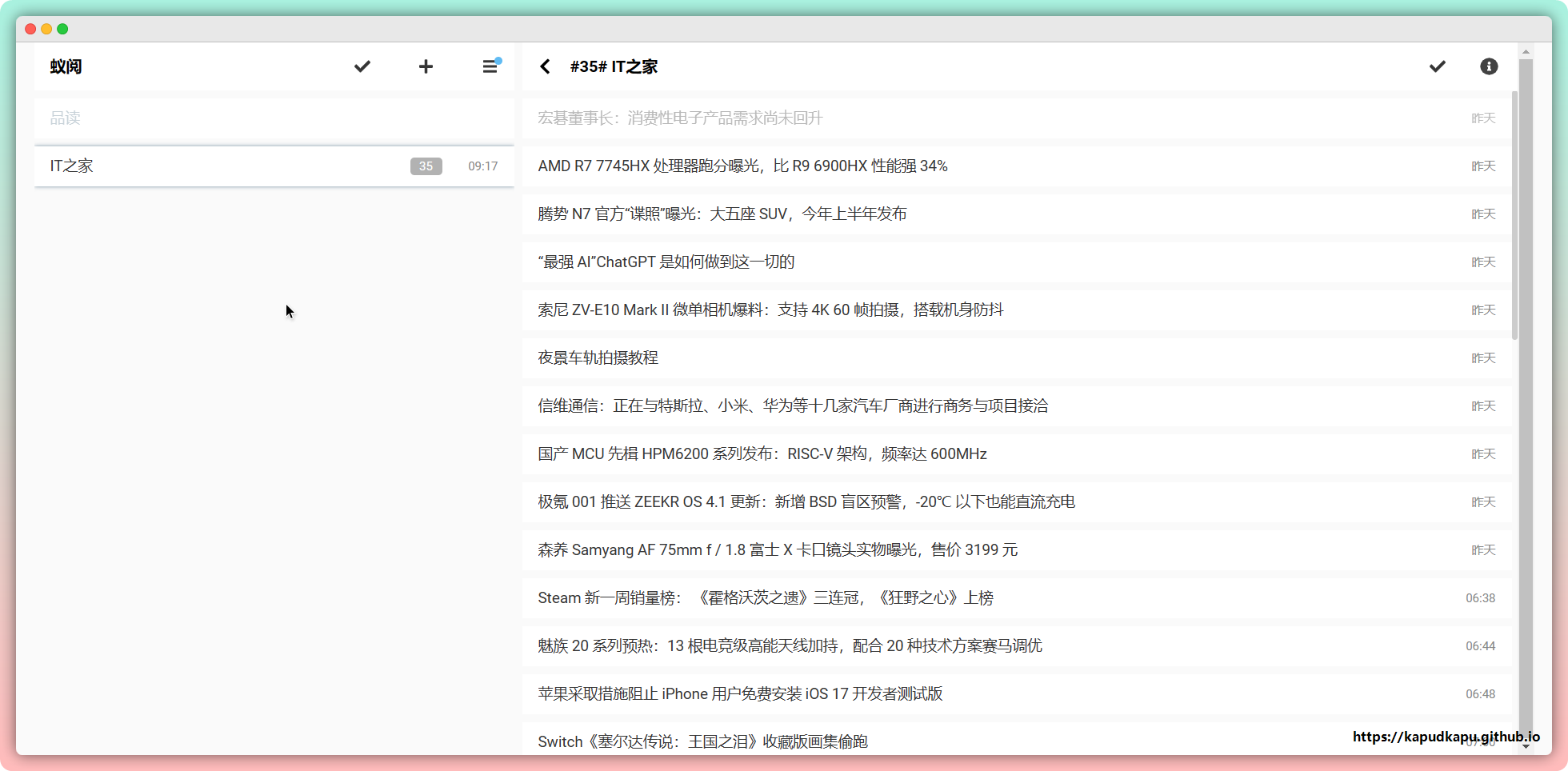Open the AMD R7 7745HX article
The width and height of the screenshot is (1568, 771).
tap(742, 166)
